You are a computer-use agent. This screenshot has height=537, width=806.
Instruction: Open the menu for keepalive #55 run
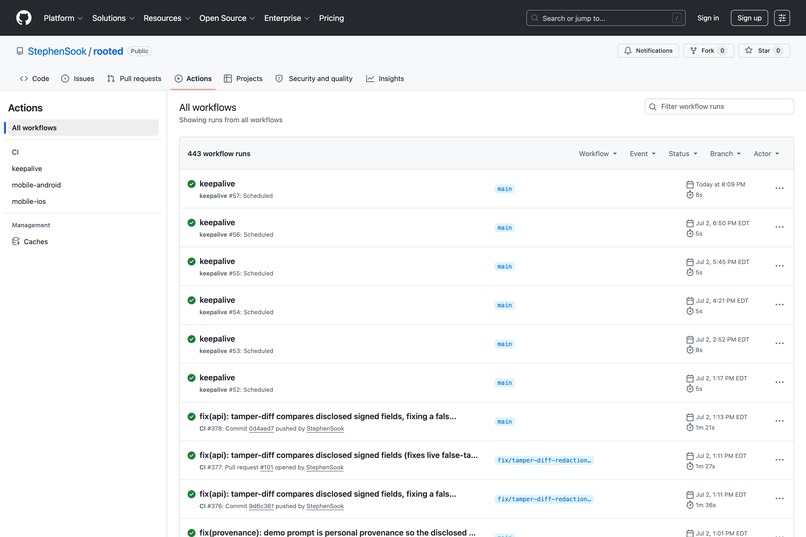point(779,266)
